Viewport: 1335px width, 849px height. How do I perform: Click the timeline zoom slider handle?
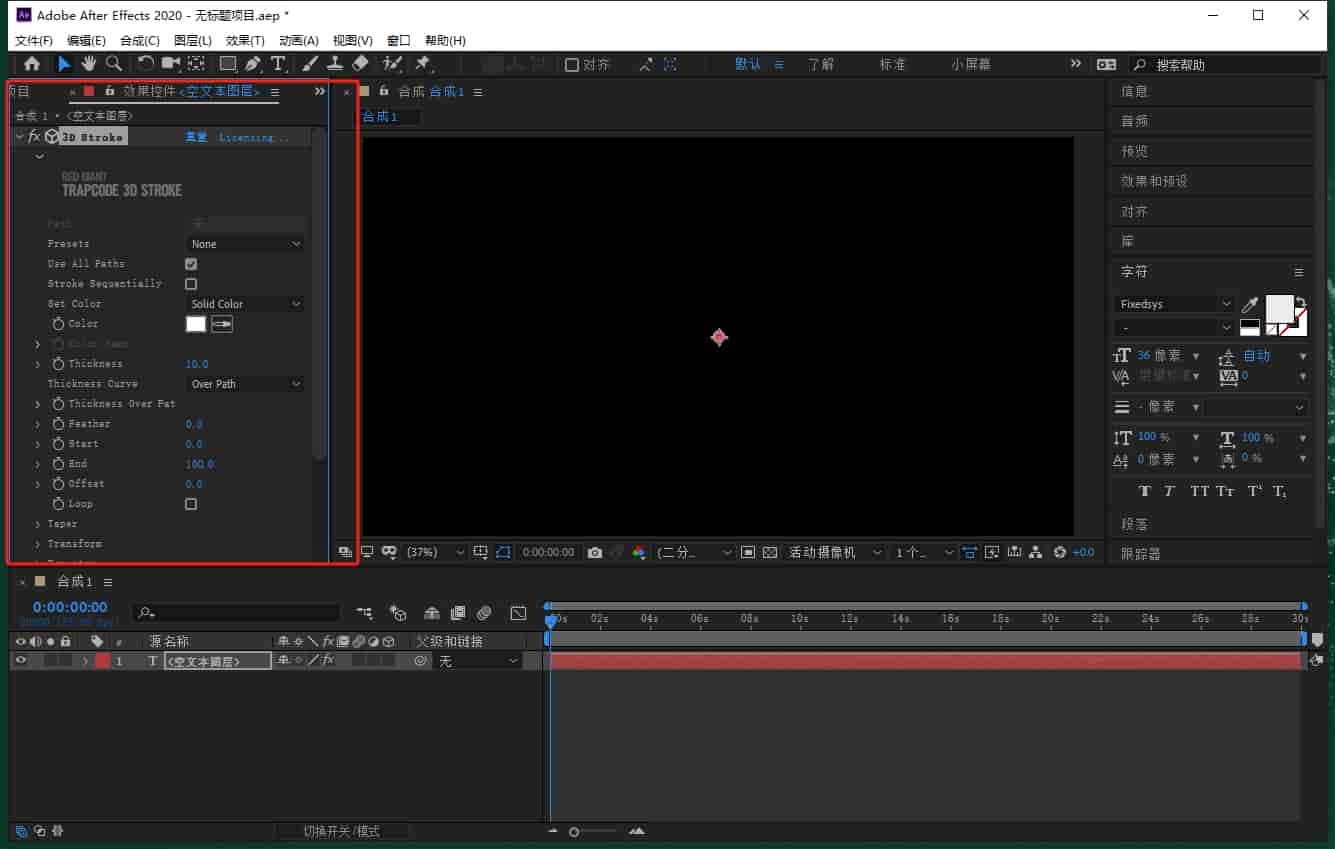(574, 832)
